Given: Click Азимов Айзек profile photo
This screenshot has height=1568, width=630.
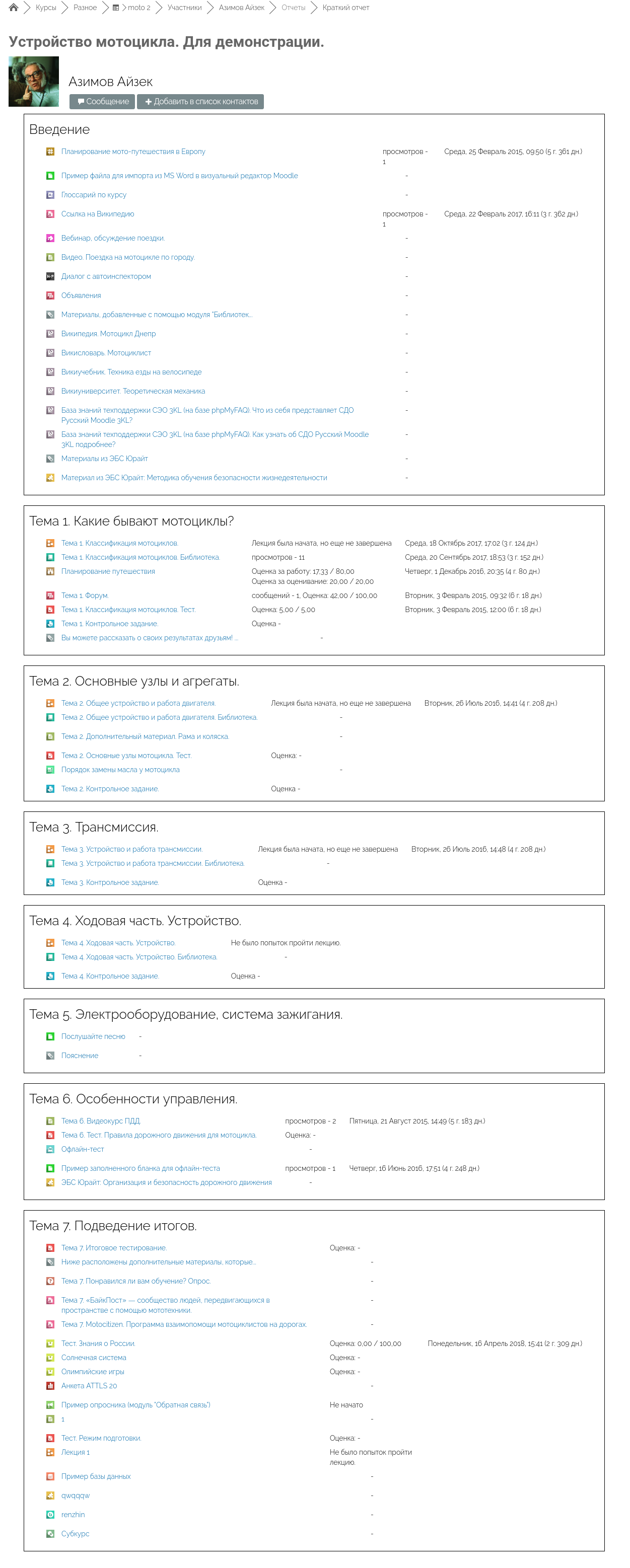Looking at the screenshot, I should [x=33, y=82].
